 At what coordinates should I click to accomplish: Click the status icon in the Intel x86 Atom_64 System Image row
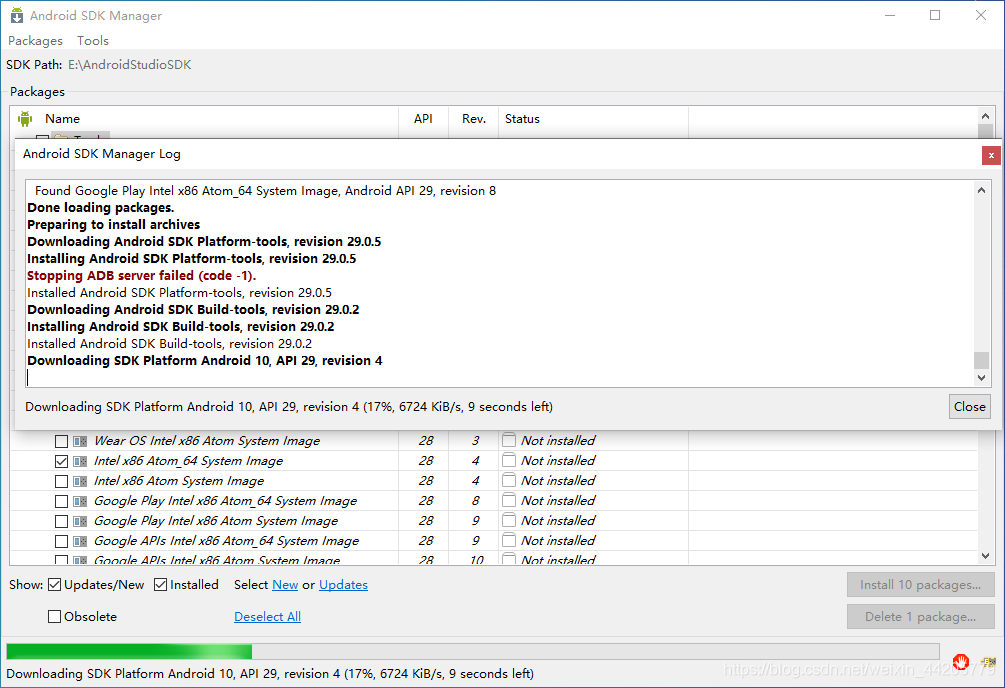coord(509,460)
